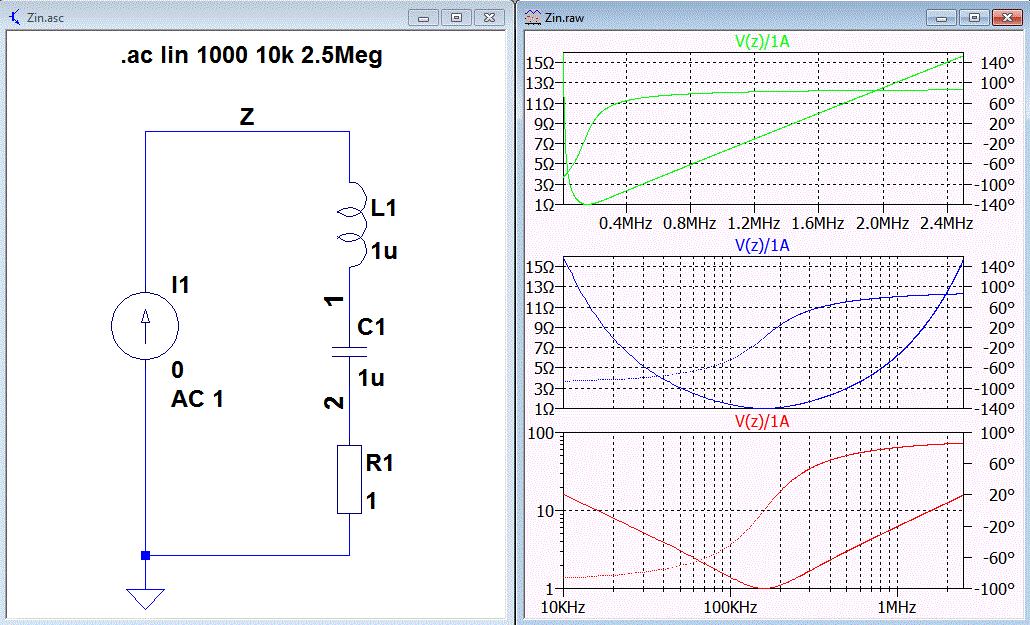The image size is (1030, 625).
Task: Click the 10KHz frequency axis label
Action: pos(563,607)
